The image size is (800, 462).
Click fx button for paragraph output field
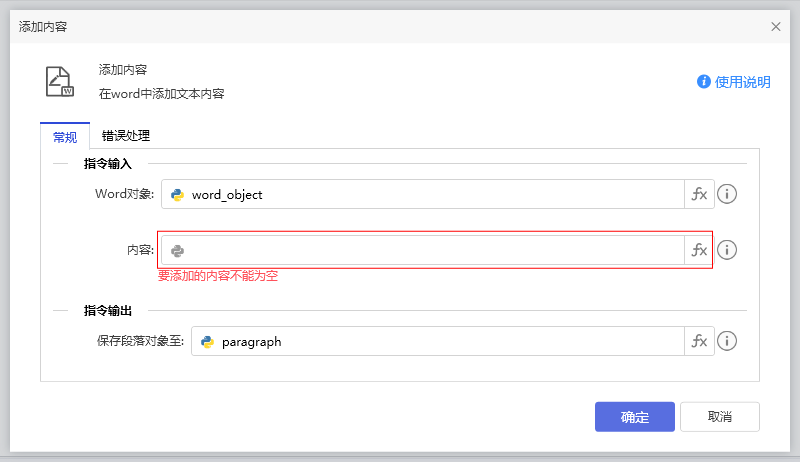[698, 341]
